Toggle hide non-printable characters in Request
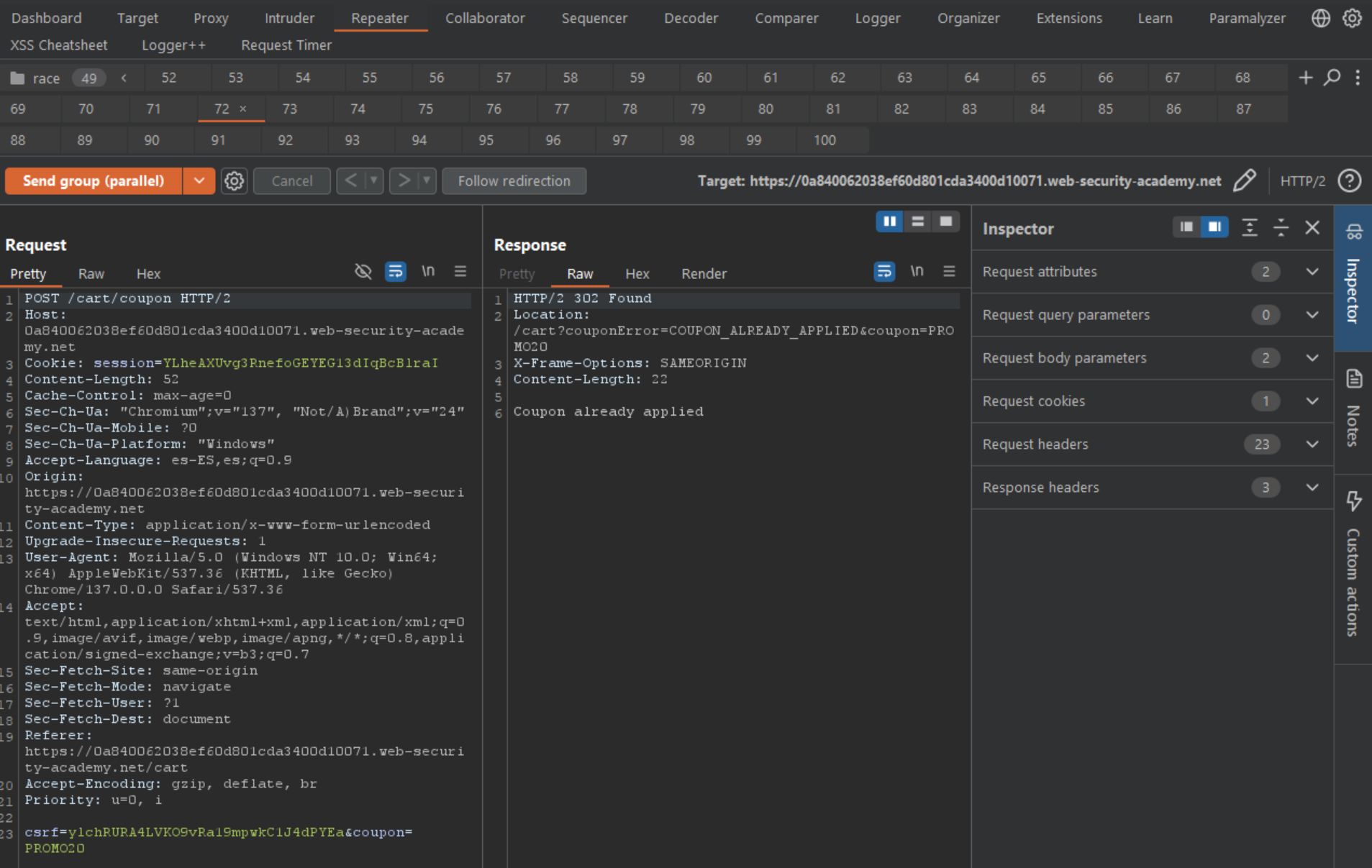This screenshot has width=1372, height=868. pyautogui.click(x=363, y=272)
